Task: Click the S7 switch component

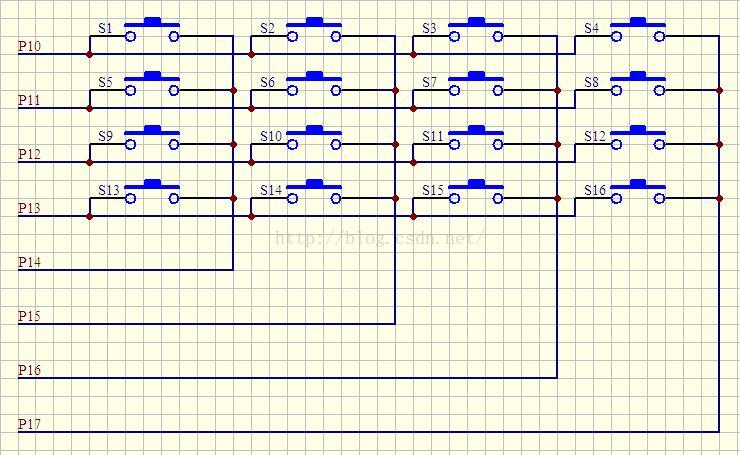Action: point(476,84)
